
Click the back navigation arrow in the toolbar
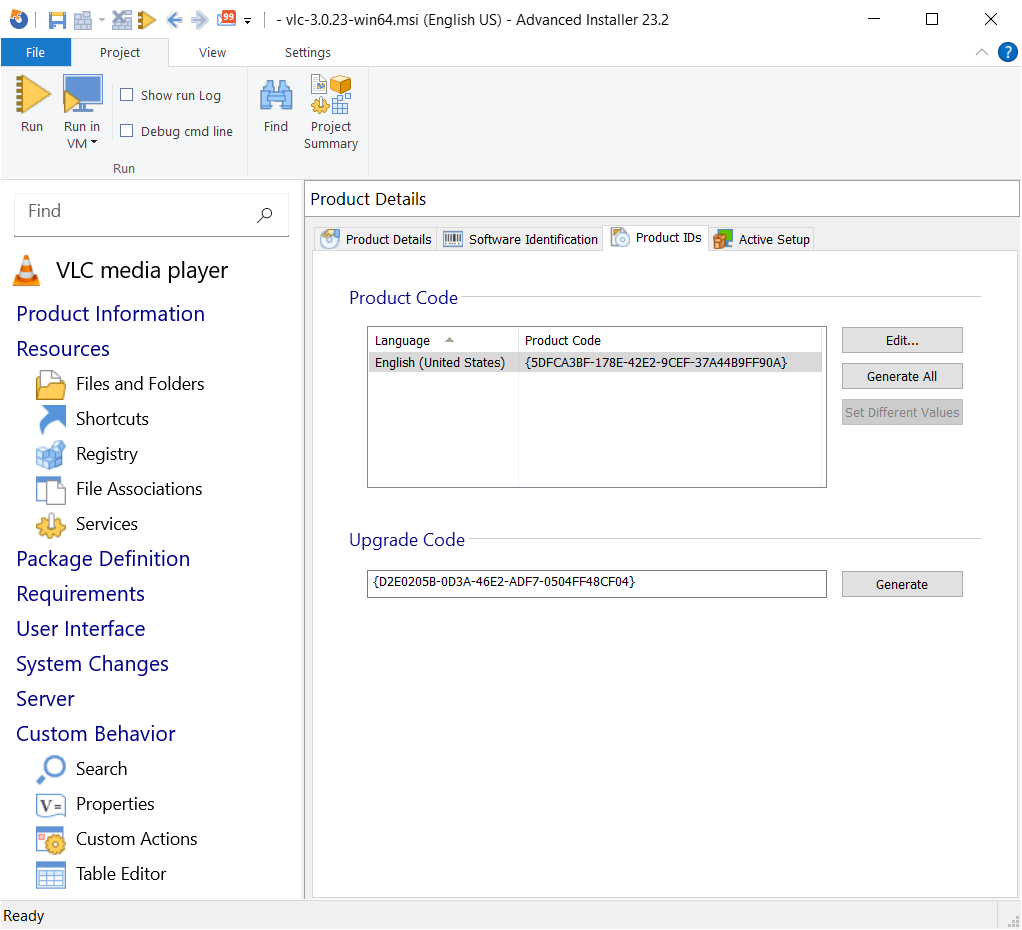173,19
